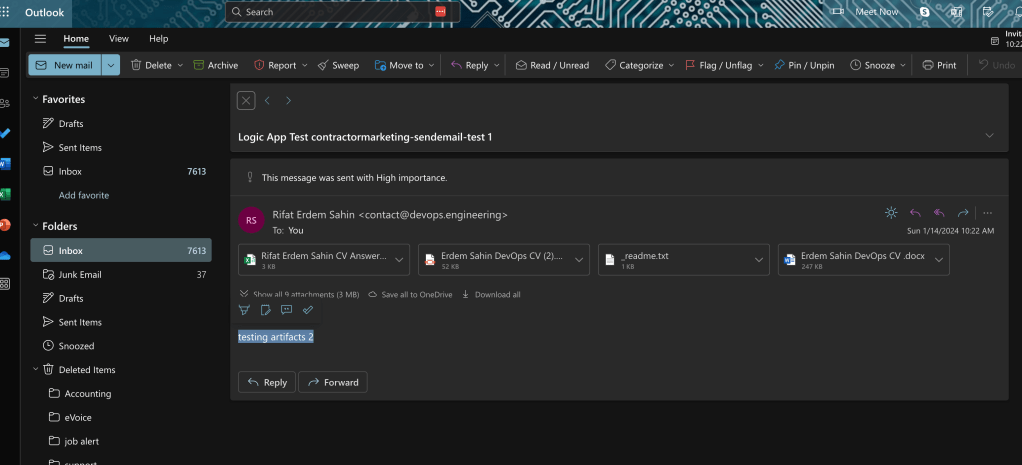Toggle Read / Unread on the message
This screenshot has width=1022, height=465.
coord(552,65)
